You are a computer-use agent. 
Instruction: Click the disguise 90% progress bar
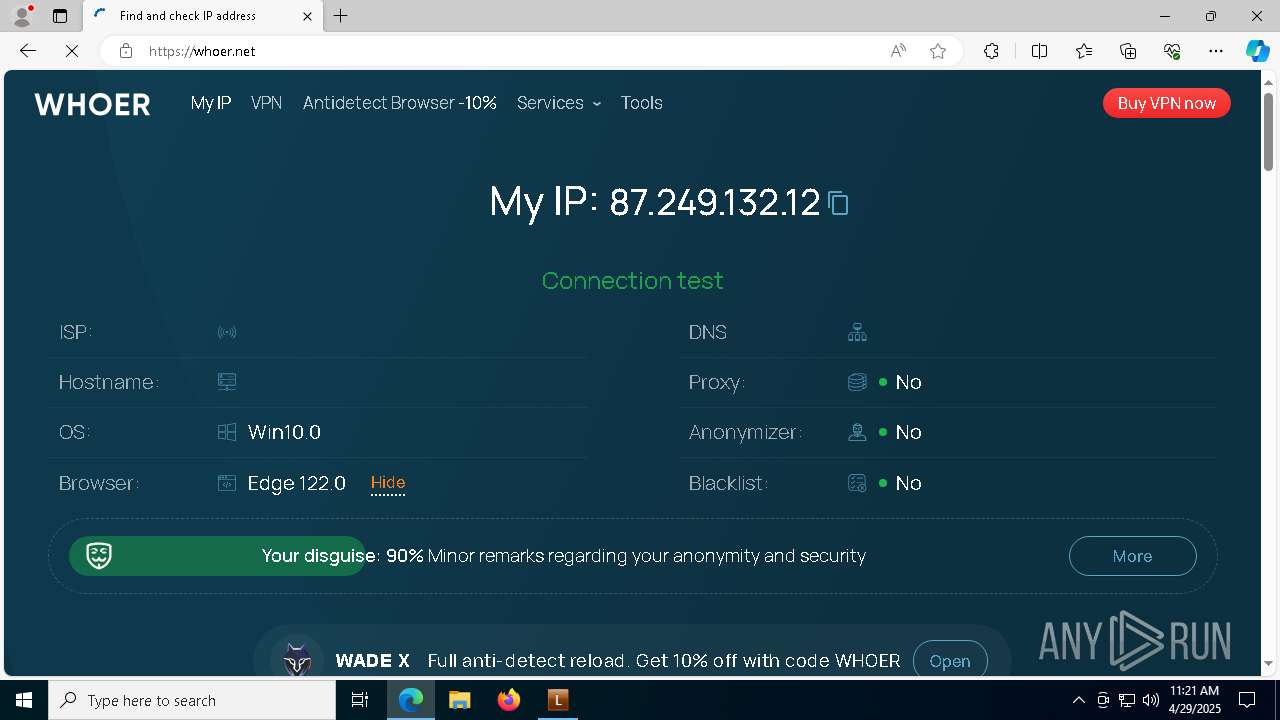217,556
